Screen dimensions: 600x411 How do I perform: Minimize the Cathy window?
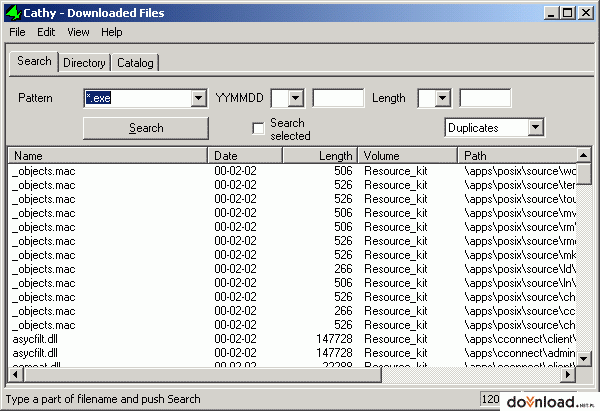coord(551,13)
